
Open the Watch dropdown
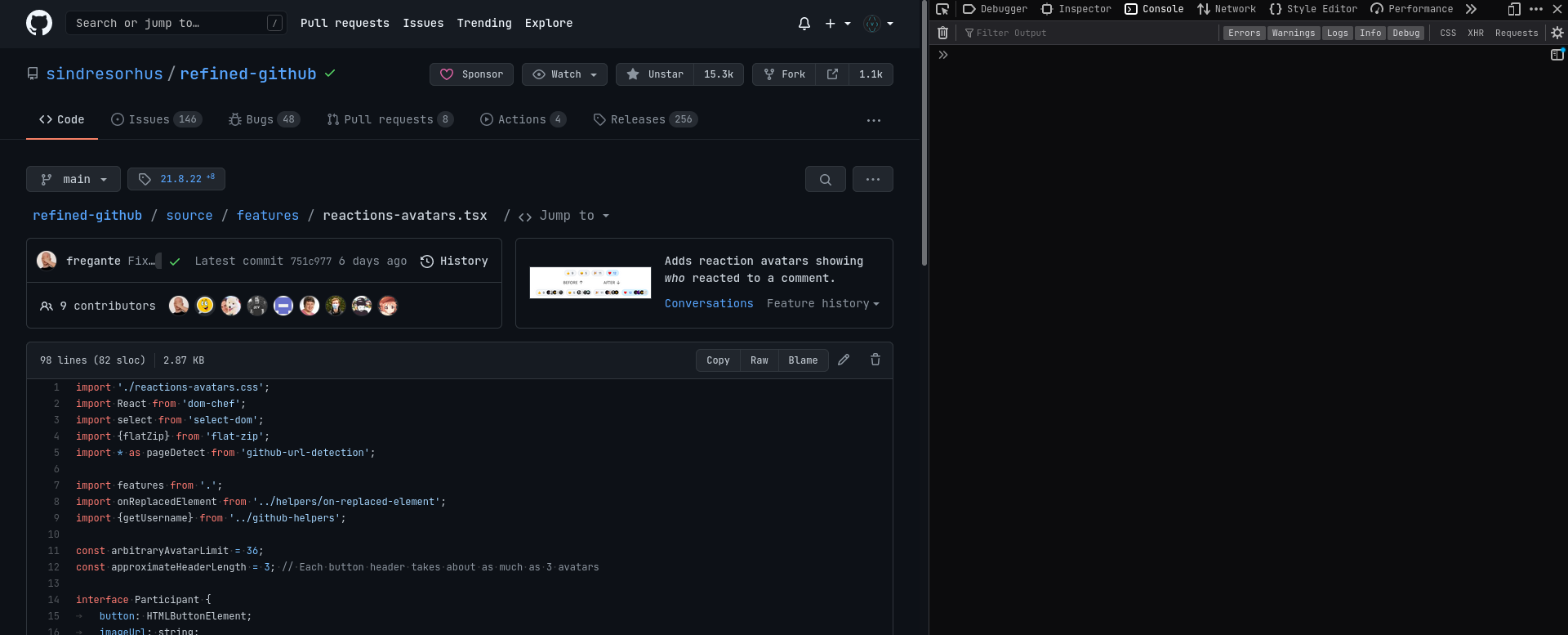564,74
